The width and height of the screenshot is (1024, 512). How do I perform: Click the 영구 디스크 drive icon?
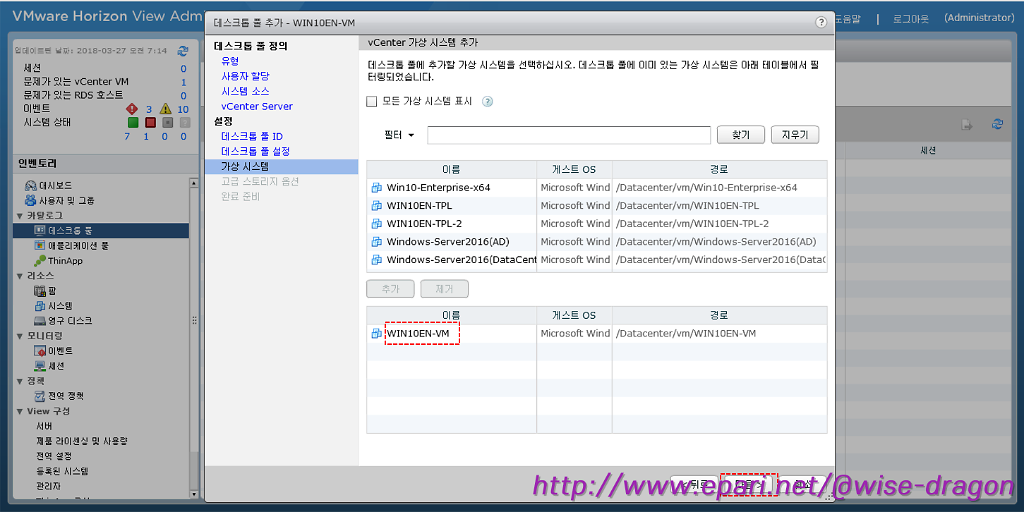tap(39, 321)
